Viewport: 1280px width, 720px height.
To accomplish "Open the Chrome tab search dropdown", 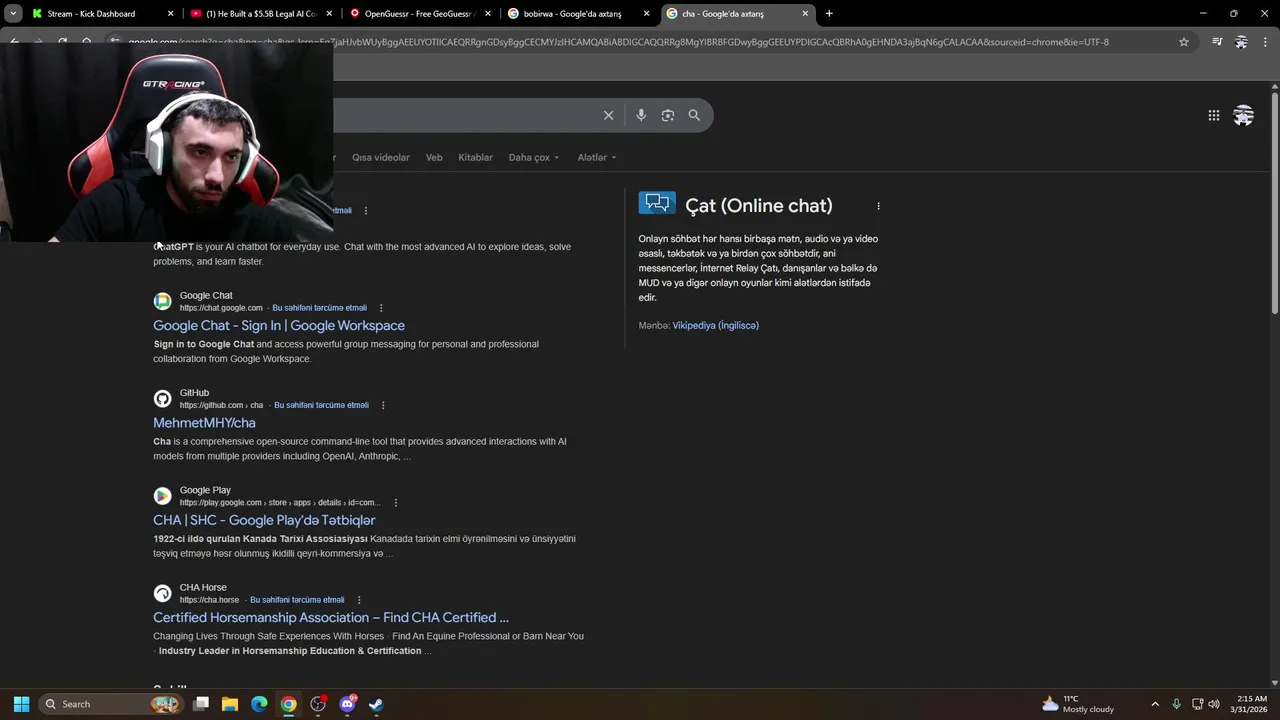I will pos(13,14).
